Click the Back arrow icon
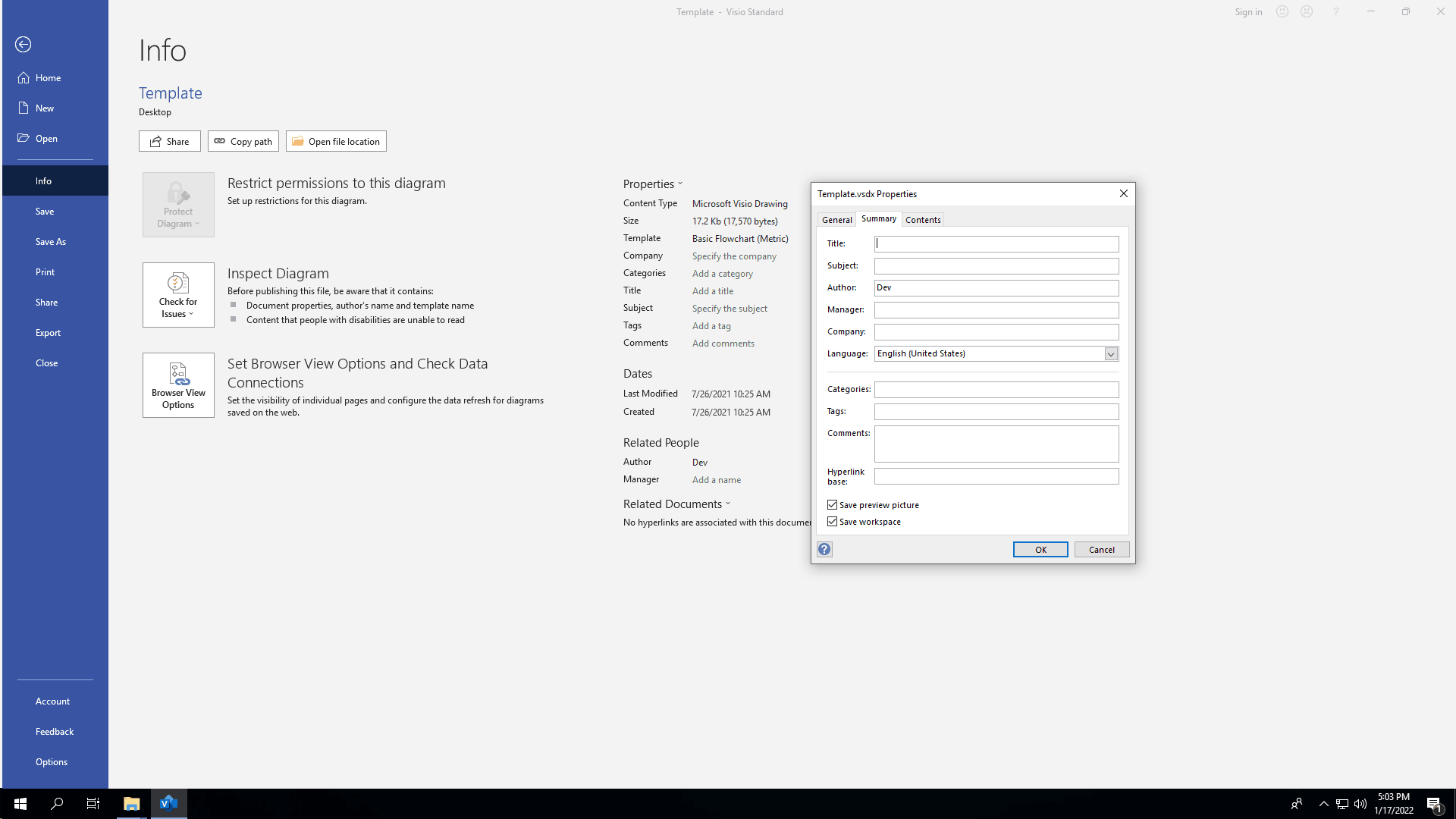 click(x=22, y=43)
